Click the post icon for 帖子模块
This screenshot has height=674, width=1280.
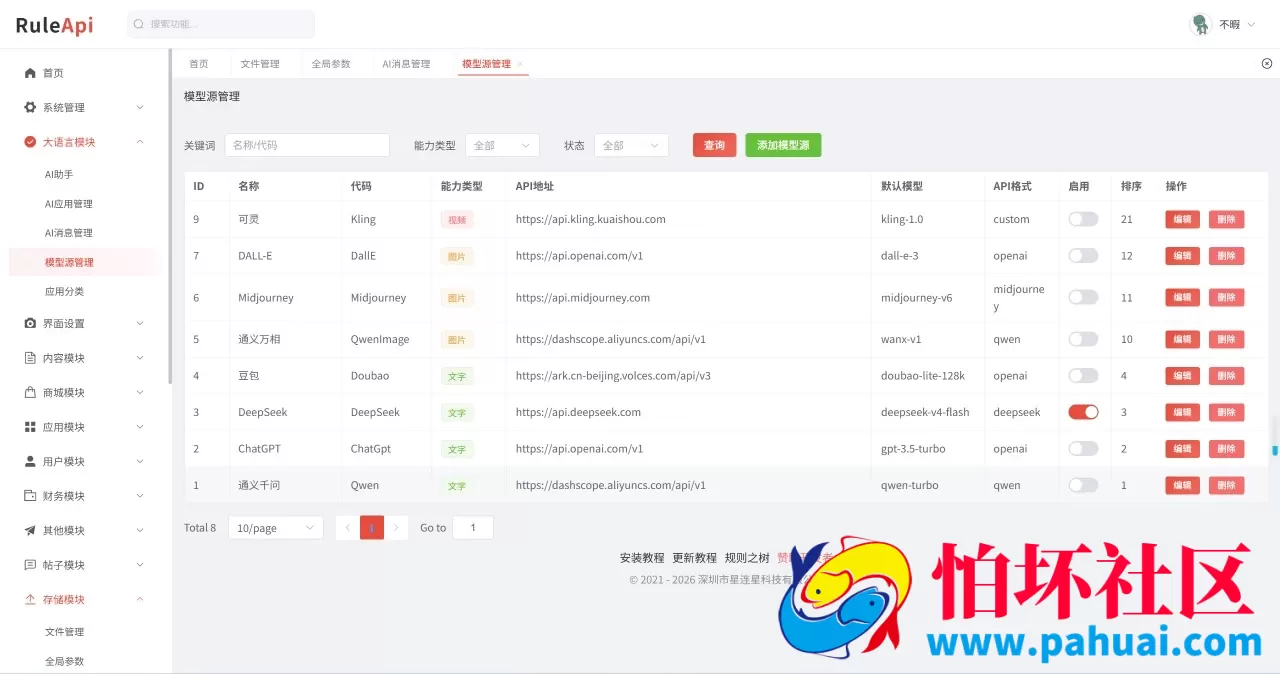click(30, 565)
